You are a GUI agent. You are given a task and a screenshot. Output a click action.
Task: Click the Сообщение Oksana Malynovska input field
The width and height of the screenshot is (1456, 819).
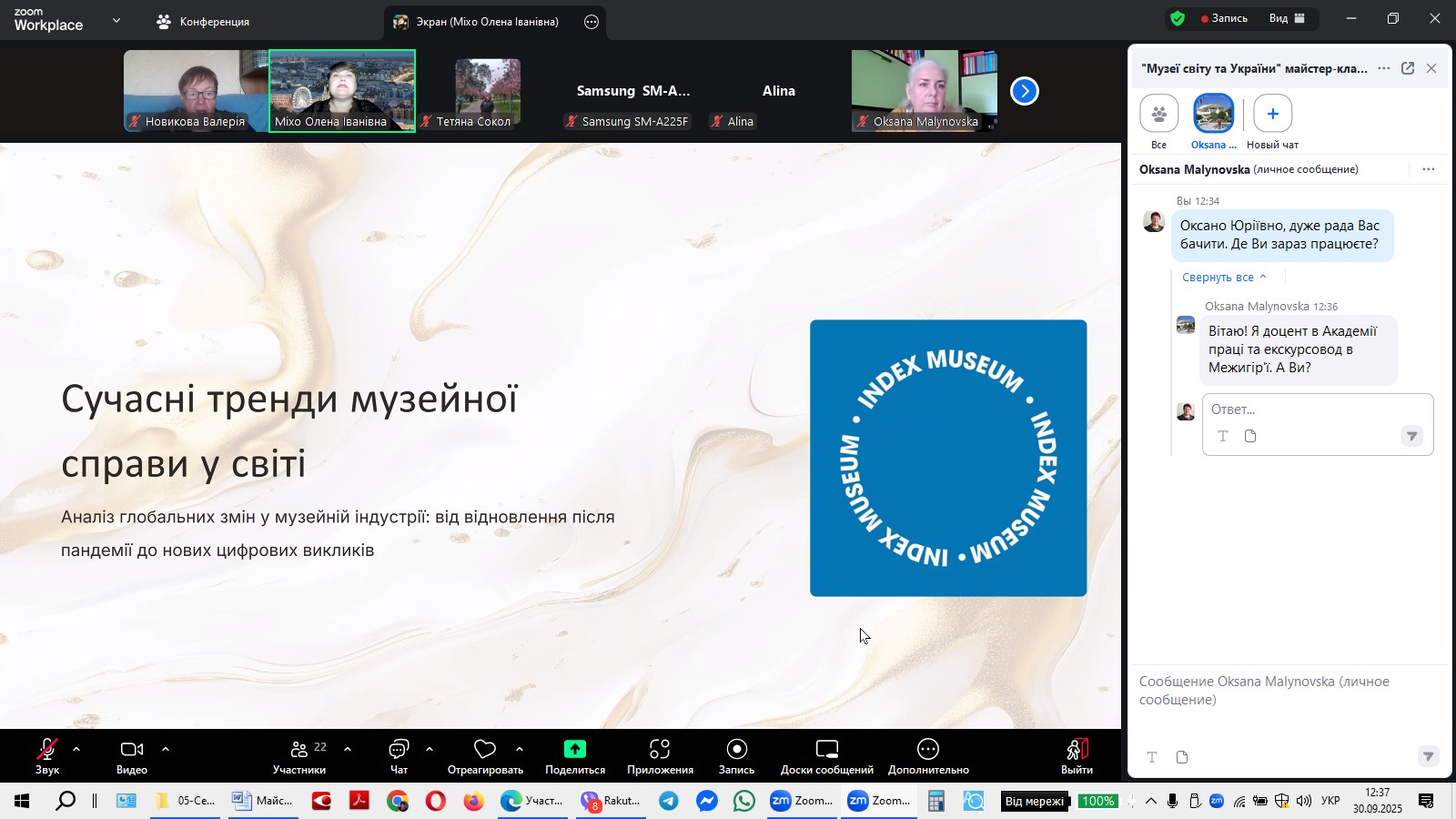point(1274,690)
